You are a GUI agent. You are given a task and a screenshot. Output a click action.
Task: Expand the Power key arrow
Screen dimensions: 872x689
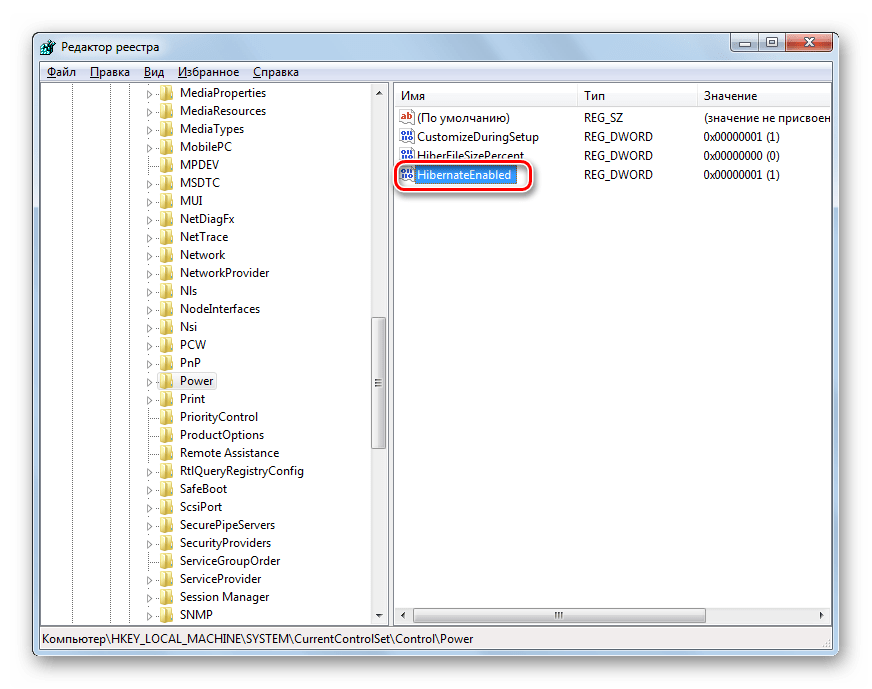[149, 382]
